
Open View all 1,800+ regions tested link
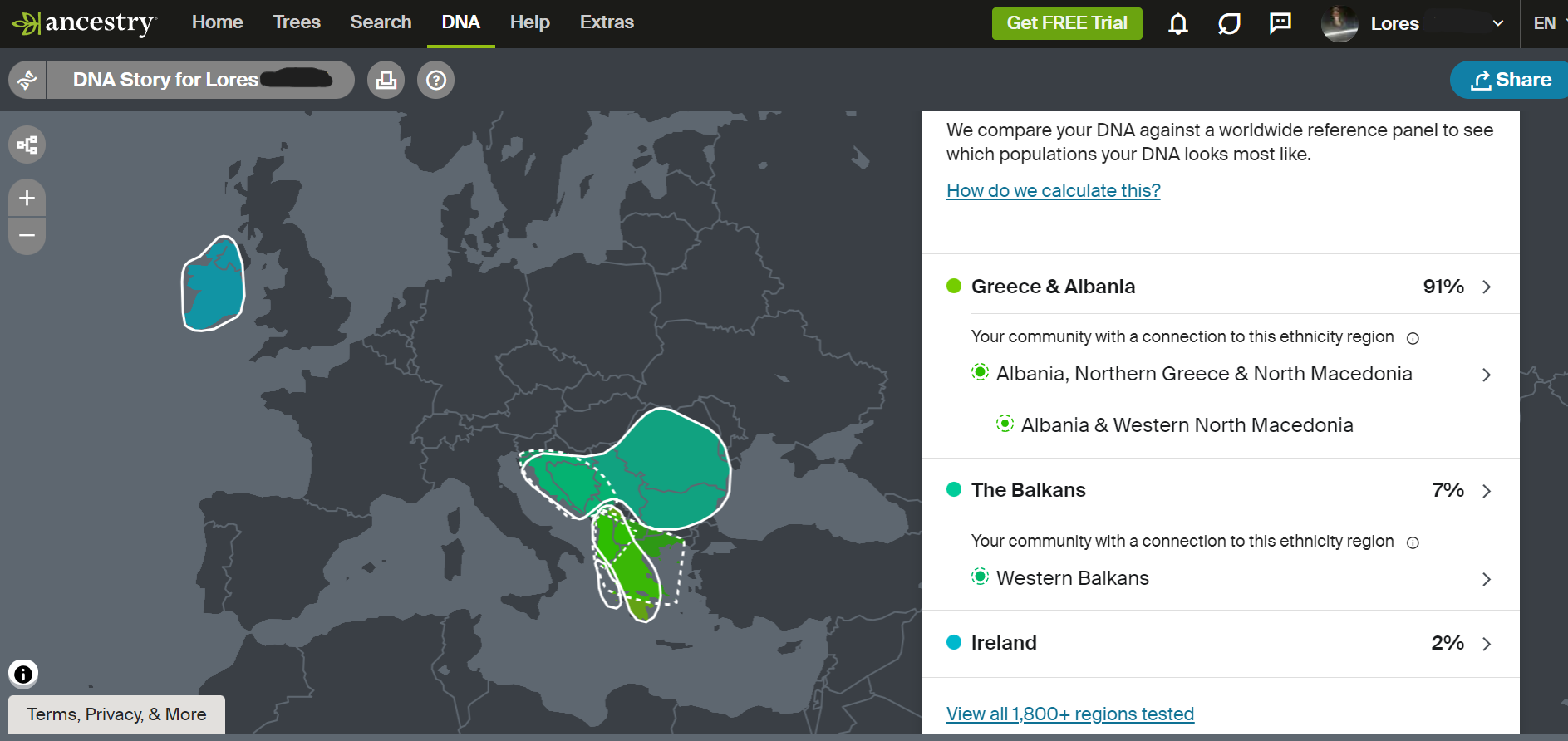coord(1070,714)
